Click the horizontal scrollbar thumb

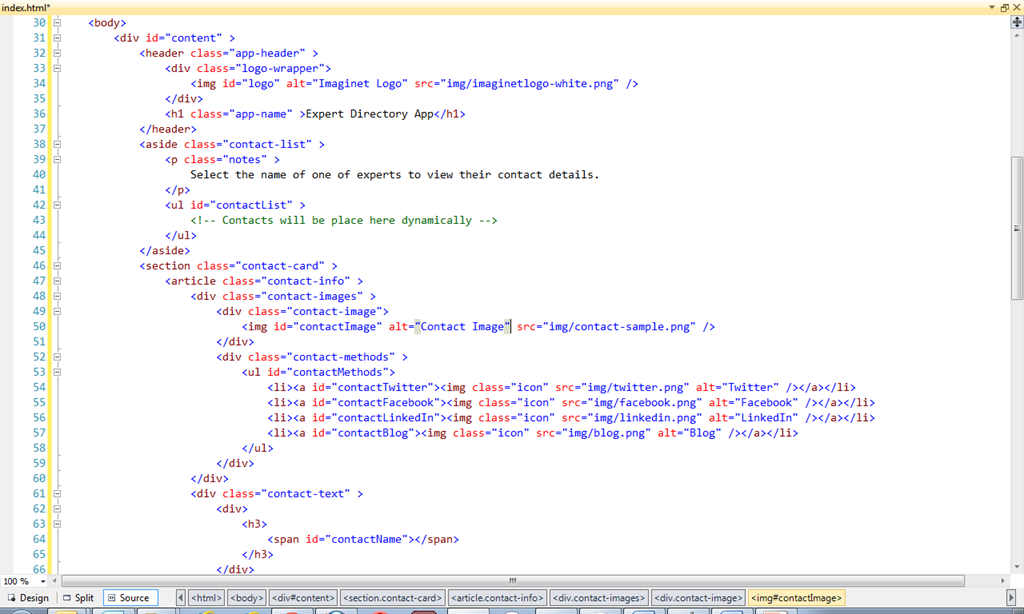[x=512, y=580]
